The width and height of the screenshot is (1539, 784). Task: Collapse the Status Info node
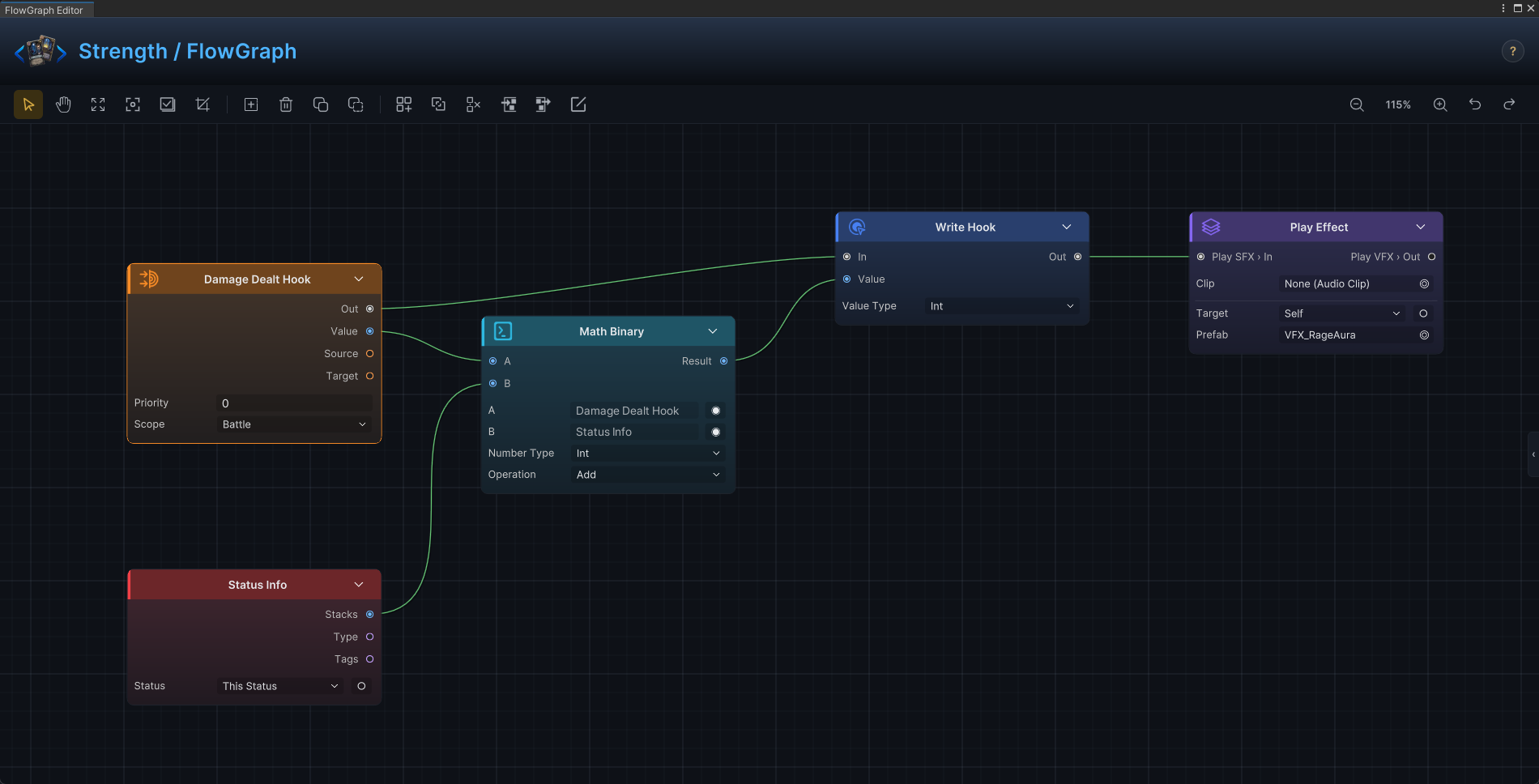coord(359,585)
